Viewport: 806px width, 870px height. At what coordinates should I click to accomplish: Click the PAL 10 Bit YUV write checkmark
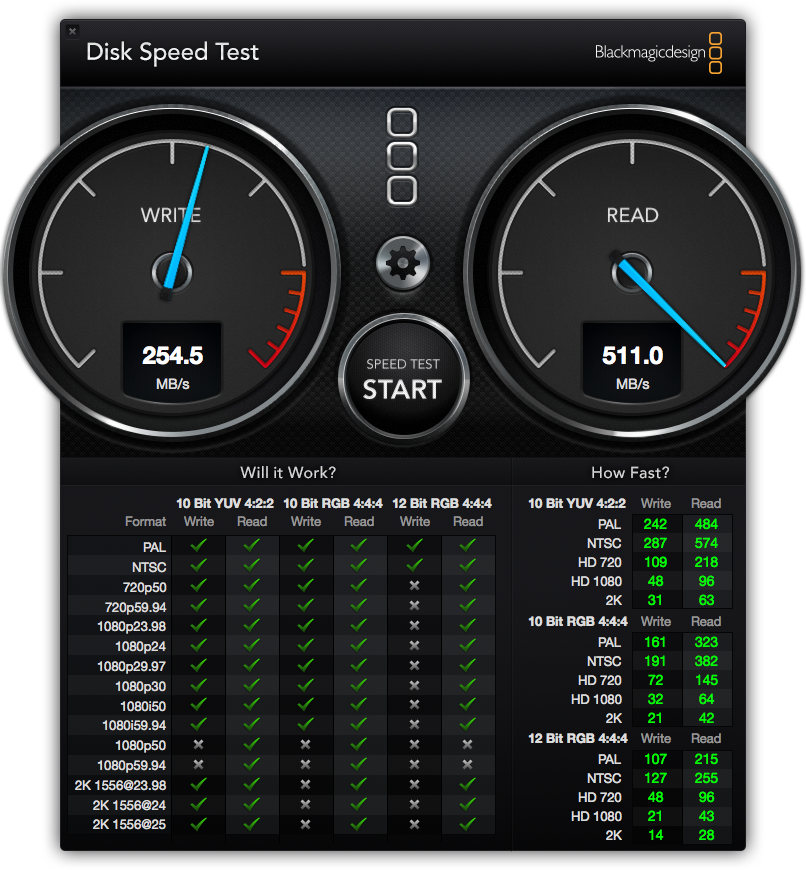198,545
